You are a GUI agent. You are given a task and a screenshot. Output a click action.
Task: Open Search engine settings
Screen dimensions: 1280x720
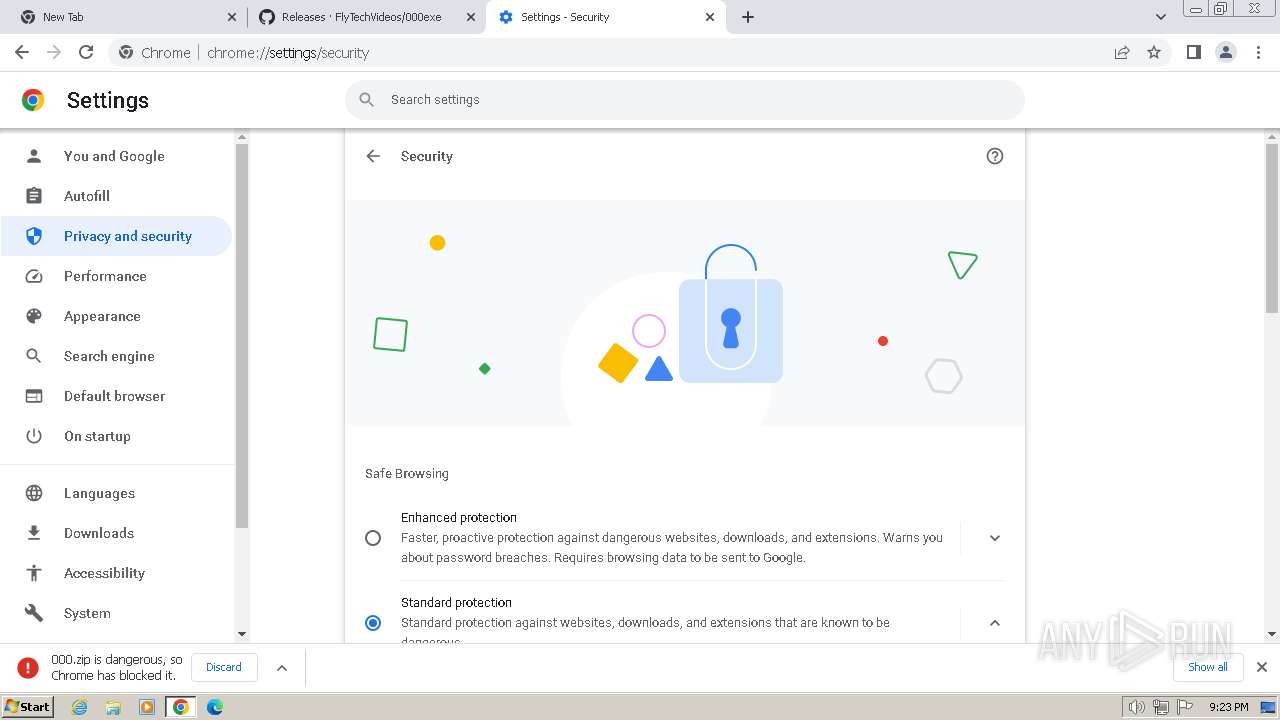click(x=116, y=356)
